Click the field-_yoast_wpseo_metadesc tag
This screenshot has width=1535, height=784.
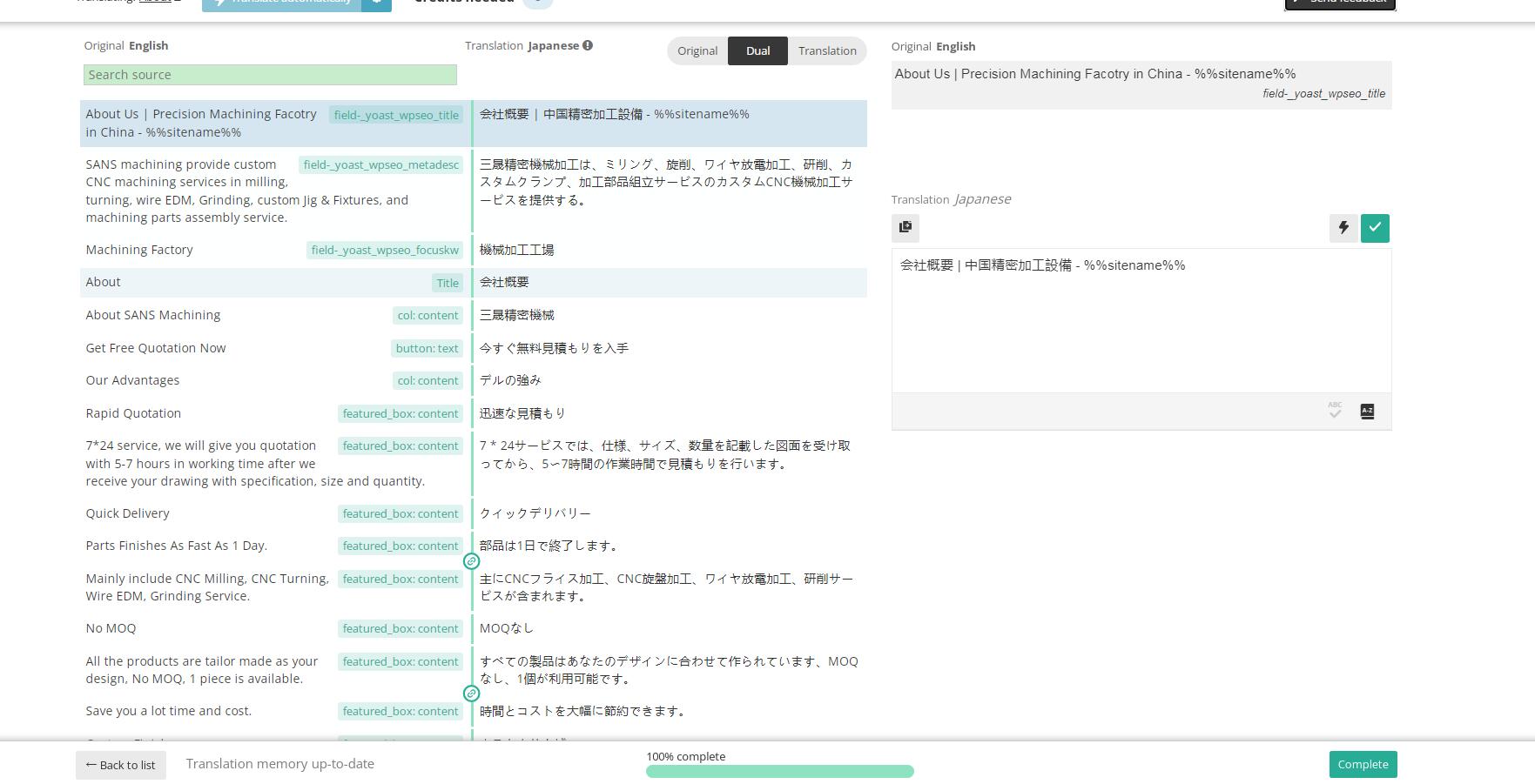tap(380, 164)
